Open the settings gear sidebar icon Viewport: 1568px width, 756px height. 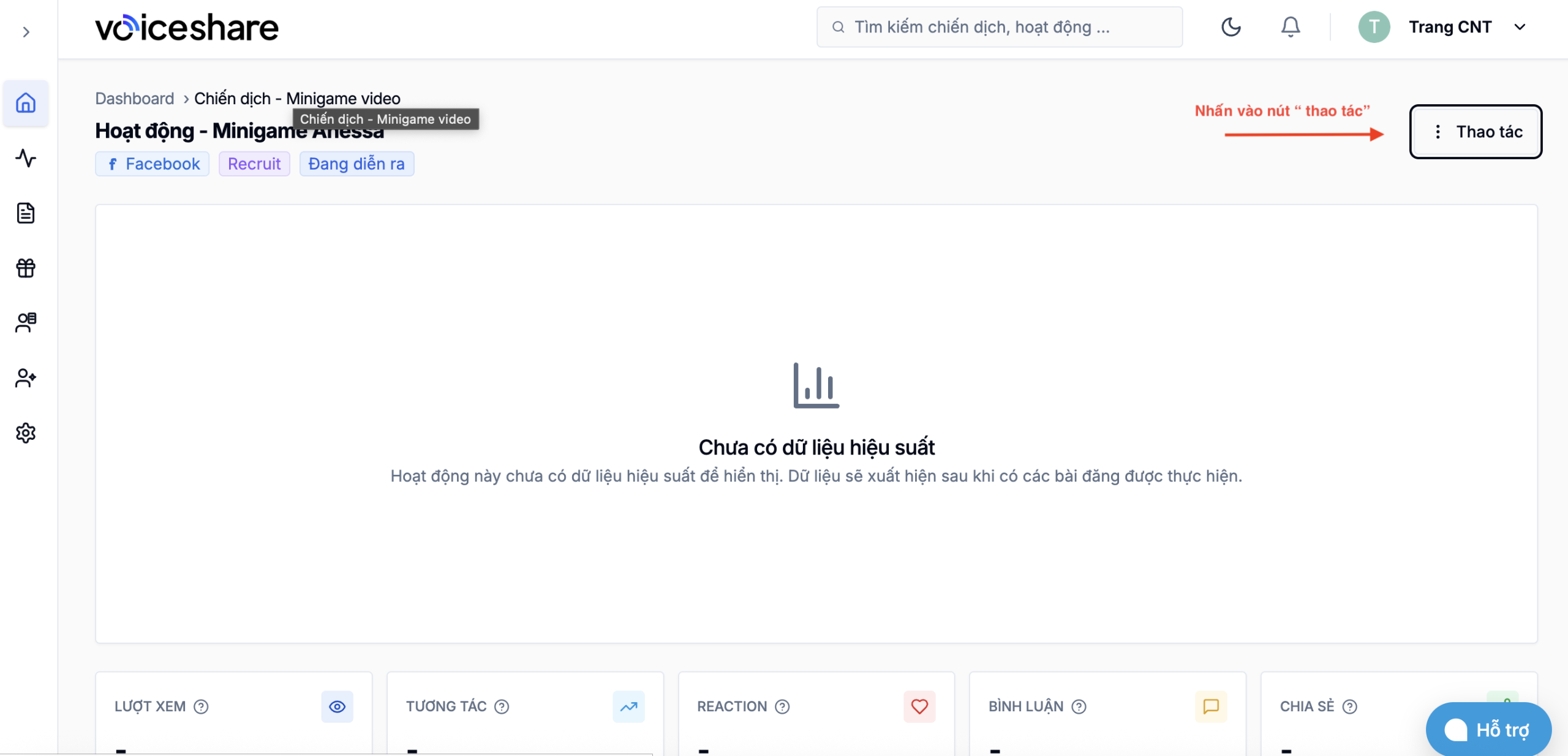pyautogui.click(x=26, y=433)
